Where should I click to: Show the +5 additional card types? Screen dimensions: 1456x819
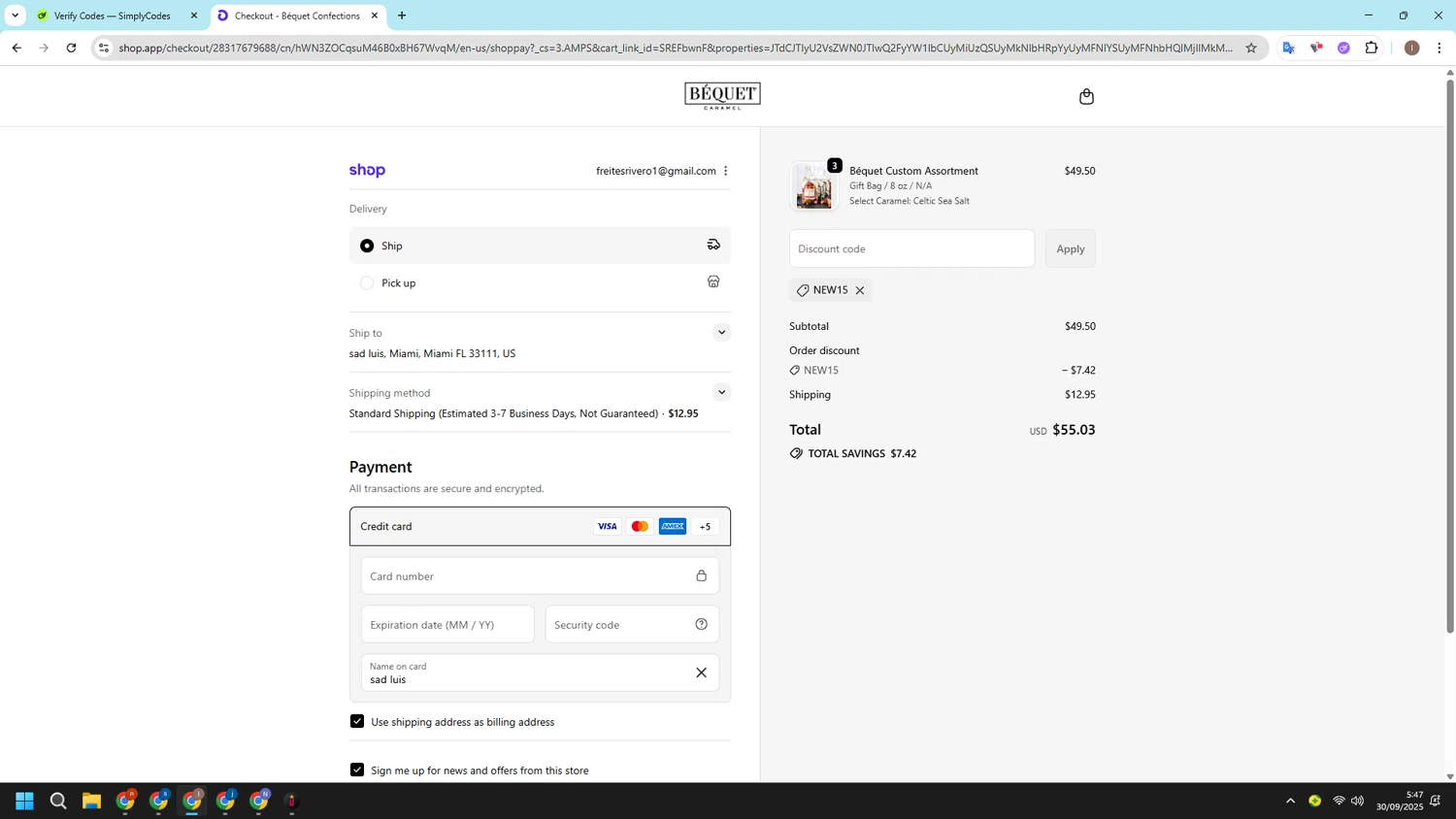click(x=705, y=526)
